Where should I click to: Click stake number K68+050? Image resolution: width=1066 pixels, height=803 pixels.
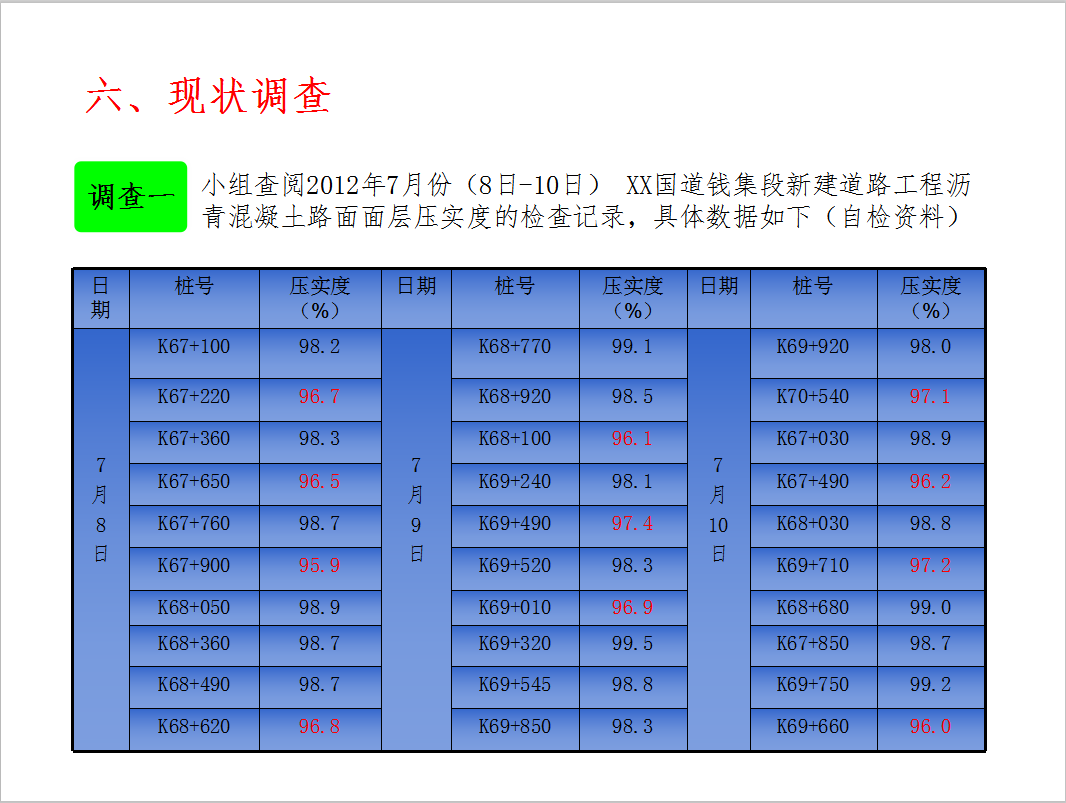(194, 607)
